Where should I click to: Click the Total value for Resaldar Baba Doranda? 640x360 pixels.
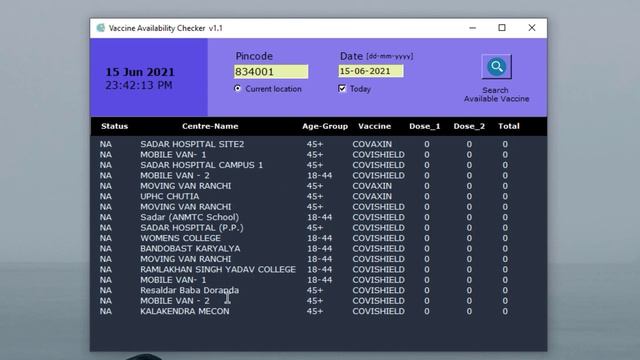coord(505,290)
